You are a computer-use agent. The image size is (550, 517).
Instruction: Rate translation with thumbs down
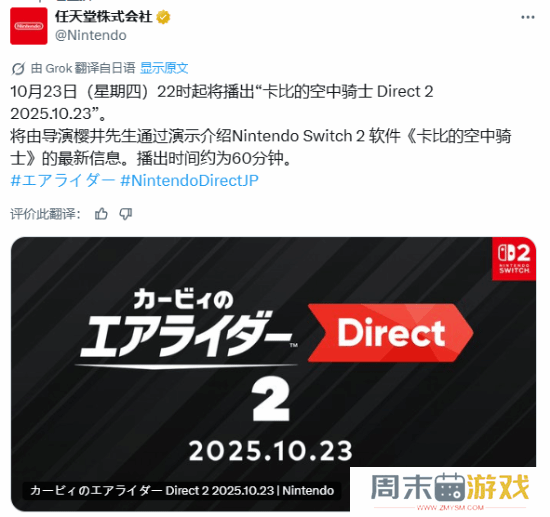[x=126, y=214]
